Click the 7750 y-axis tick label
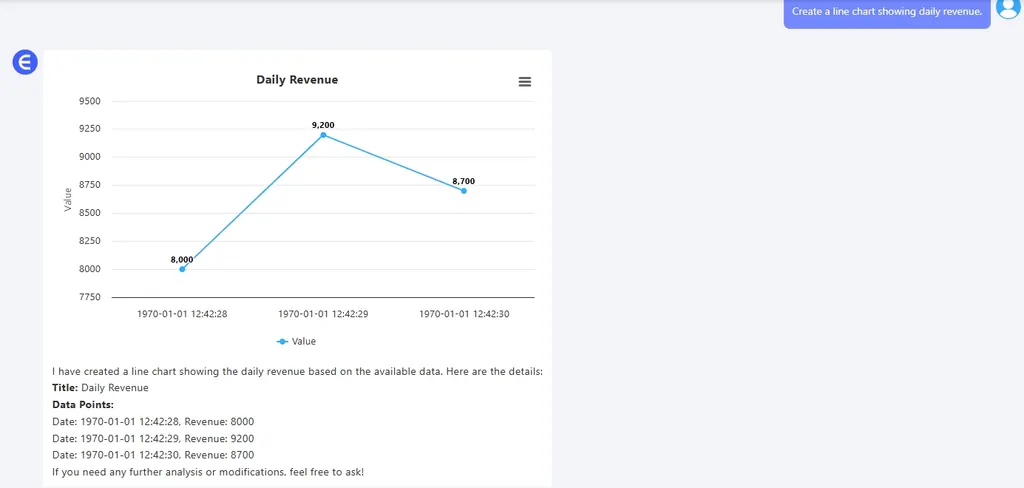Screen dimensions: 1024x488 tap(89, 297)
